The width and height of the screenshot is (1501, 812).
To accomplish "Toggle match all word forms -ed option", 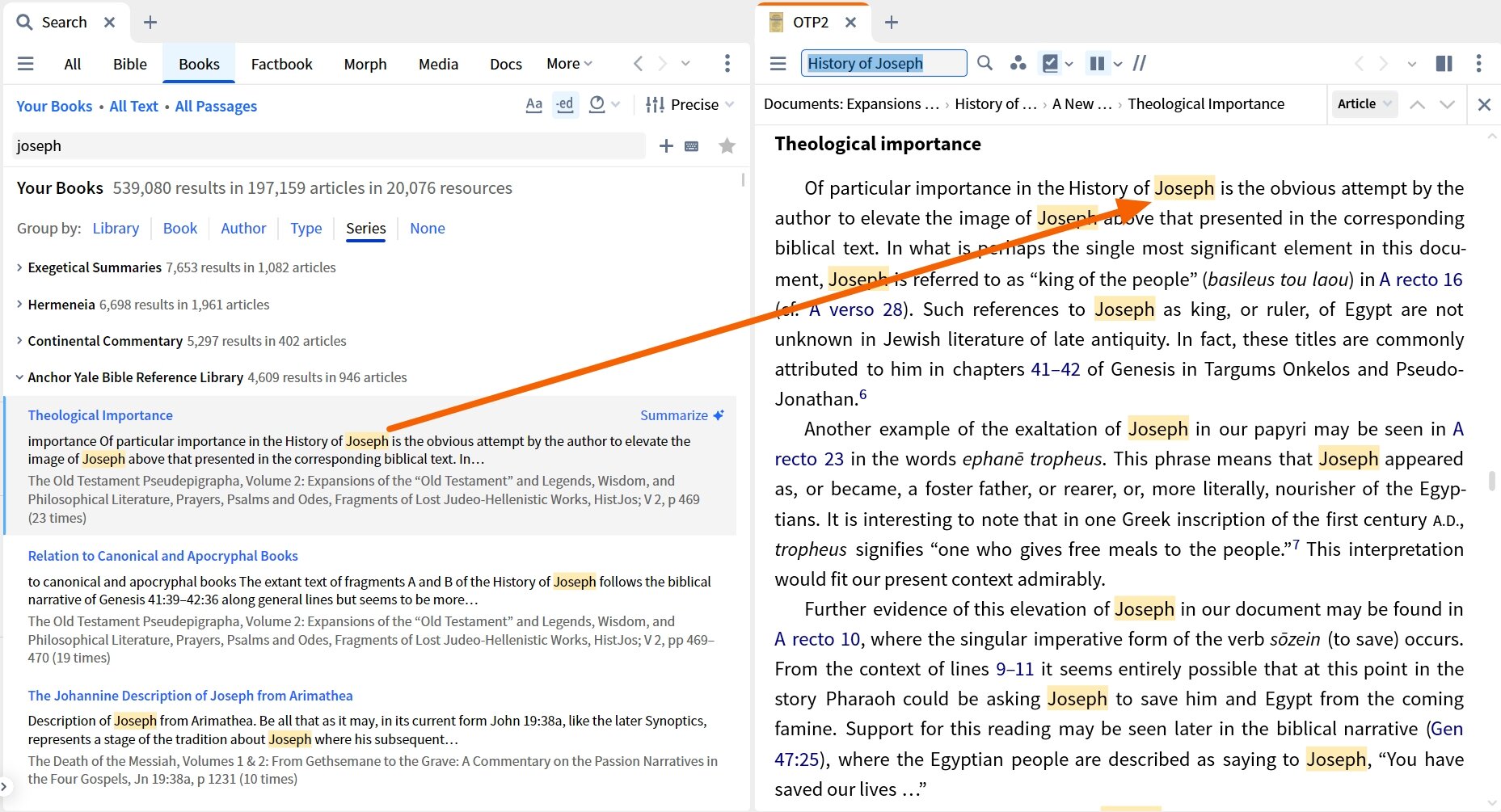I will point(565,104).
